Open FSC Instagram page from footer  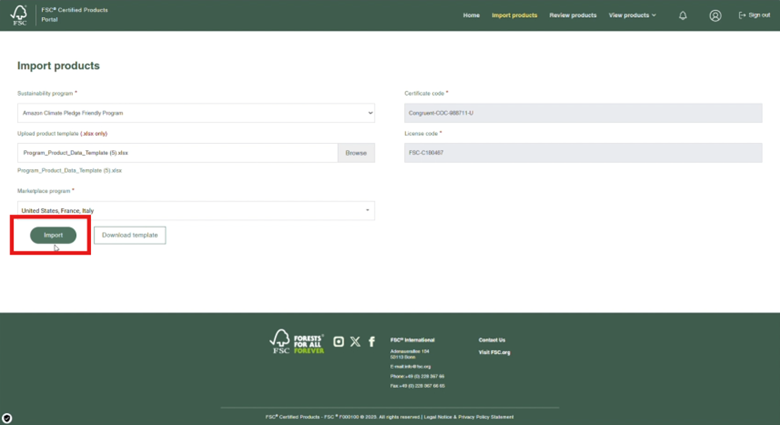point(339,342)
